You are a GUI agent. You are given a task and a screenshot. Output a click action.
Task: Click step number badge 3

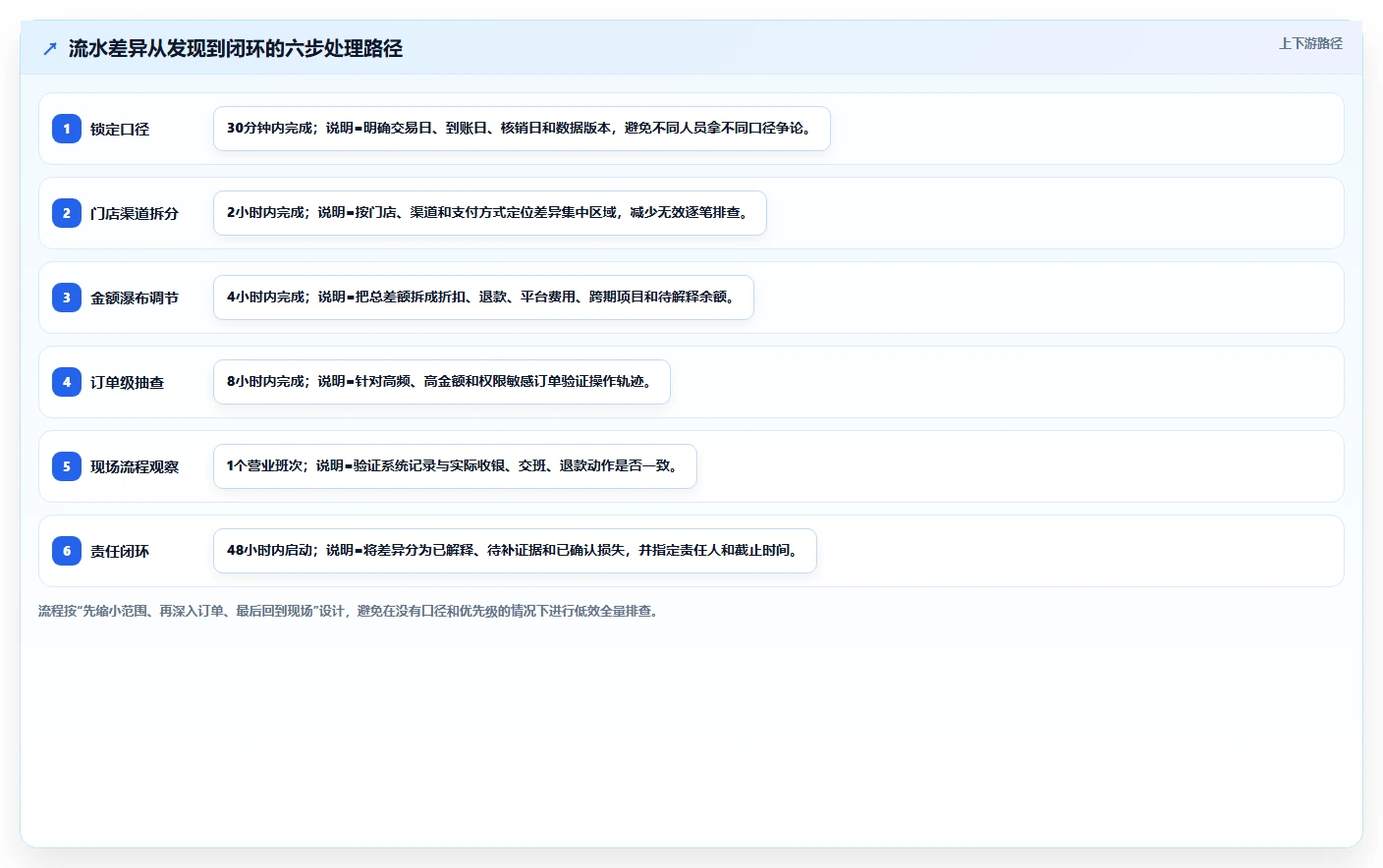67,298
